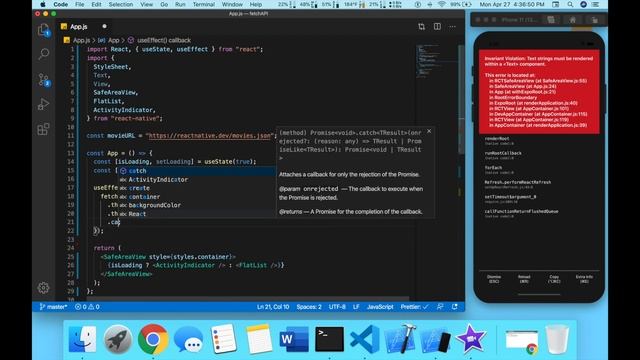The width and height of the screenshot is (640, 360).
Task: Open the Apple menu
Action: (42, 4)
